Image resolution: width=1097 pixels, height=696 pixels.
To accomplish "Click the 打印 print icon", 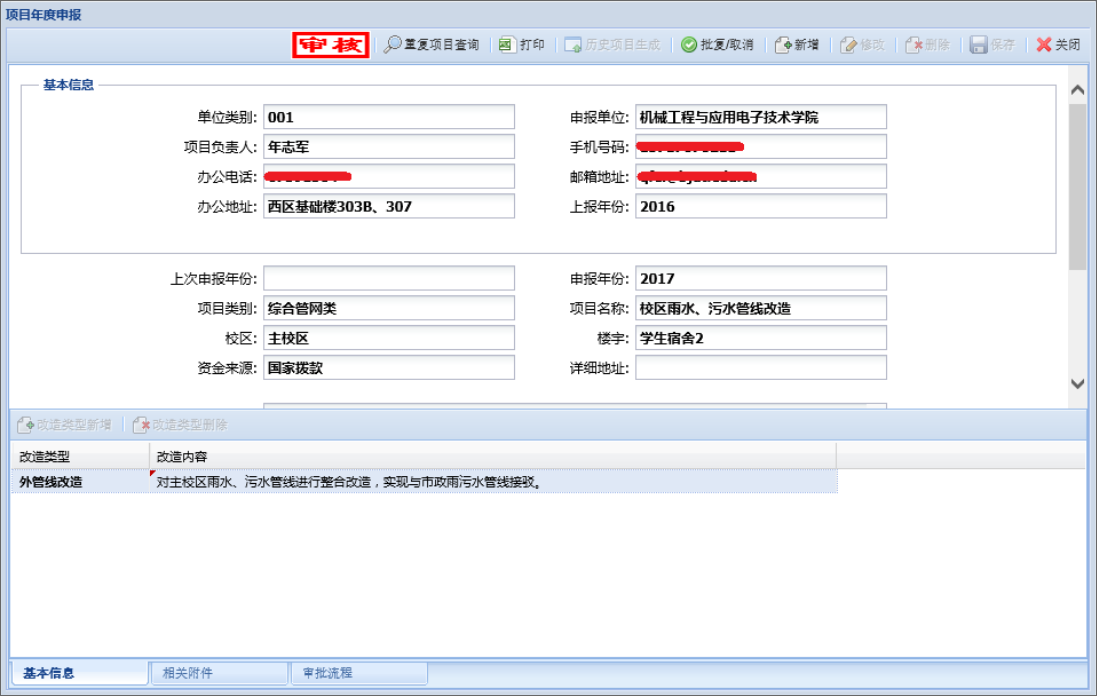I will click(x=506, y=45).
